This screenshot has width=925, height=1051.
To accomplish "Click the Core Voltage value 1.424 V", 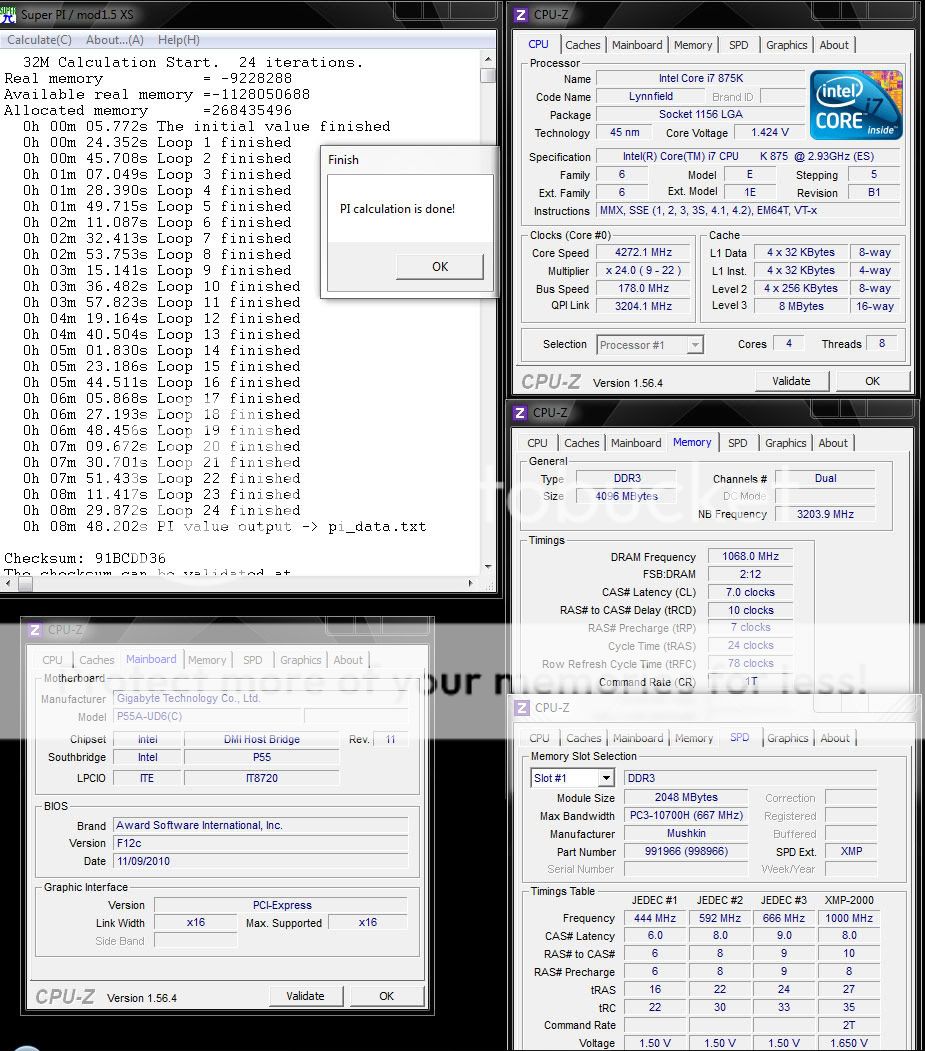I will point(769,133).
